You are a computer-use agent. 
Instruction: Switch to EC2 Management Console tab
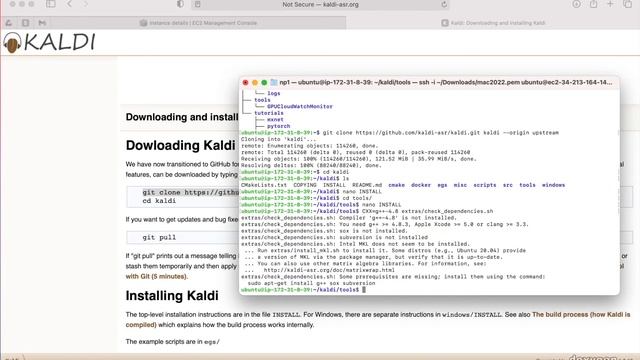[x=198, y=23]
